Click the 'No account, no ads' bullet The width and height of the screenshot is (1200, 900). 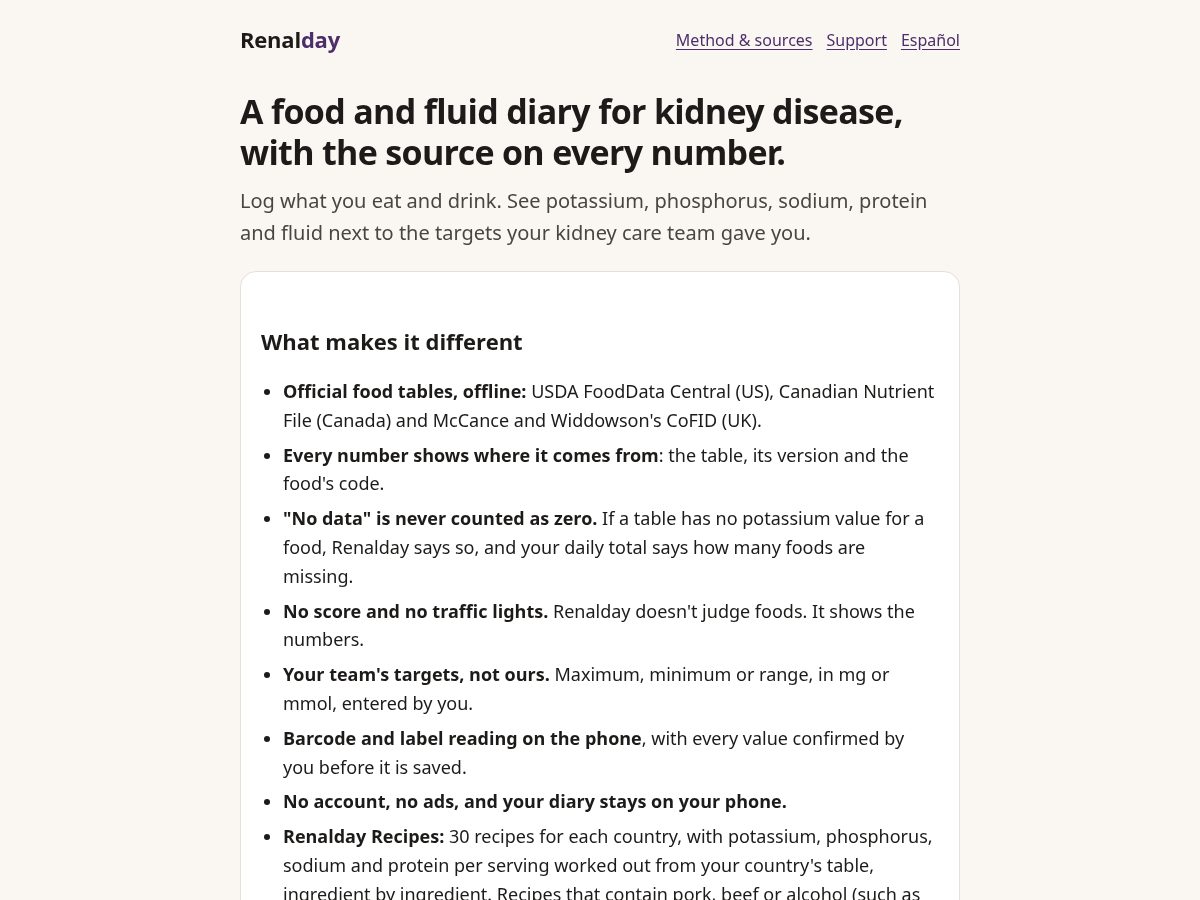click(x=535, y=802)
